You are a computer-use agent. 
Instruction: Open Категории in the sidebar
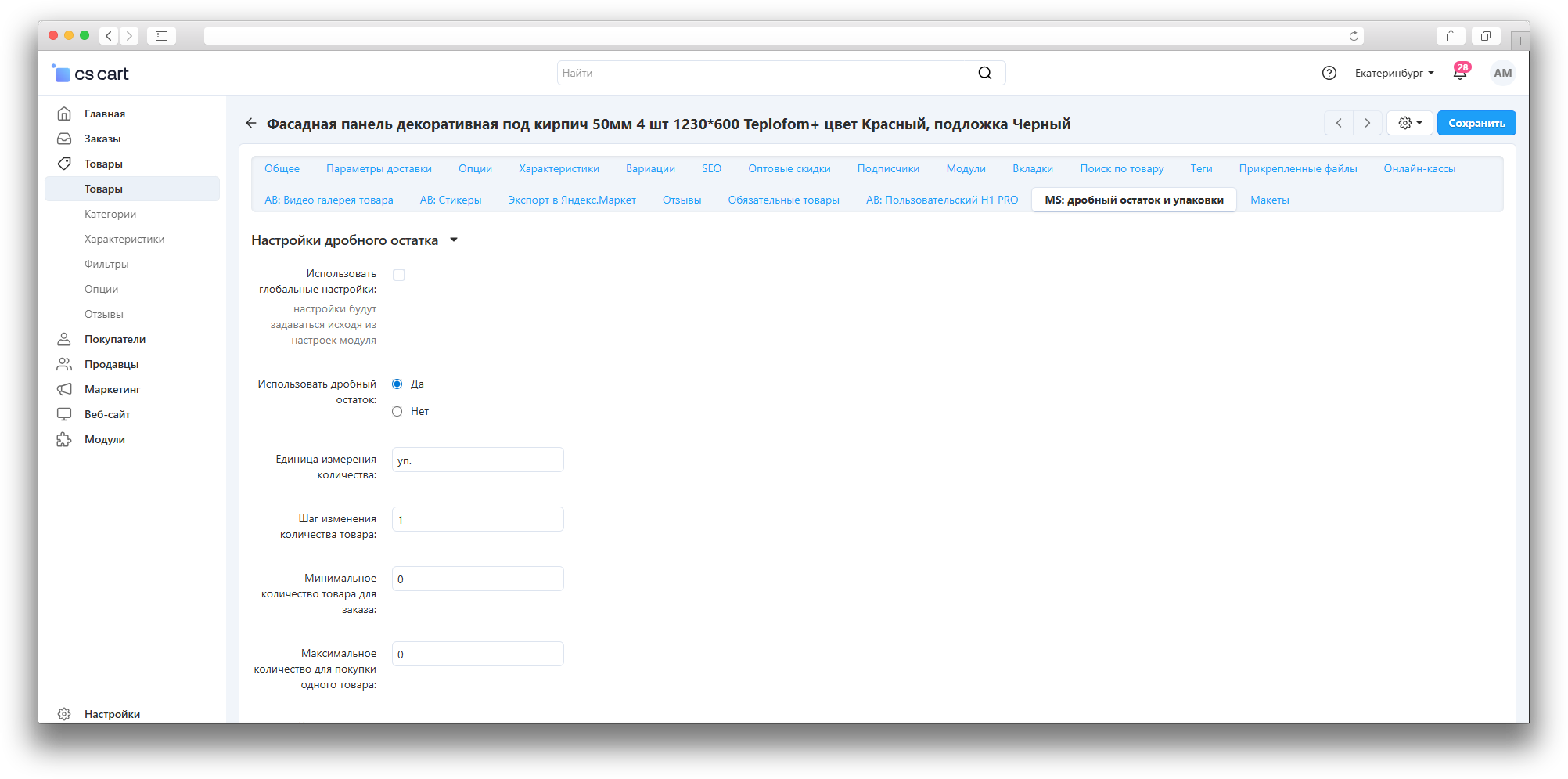[x=110, y=214]
